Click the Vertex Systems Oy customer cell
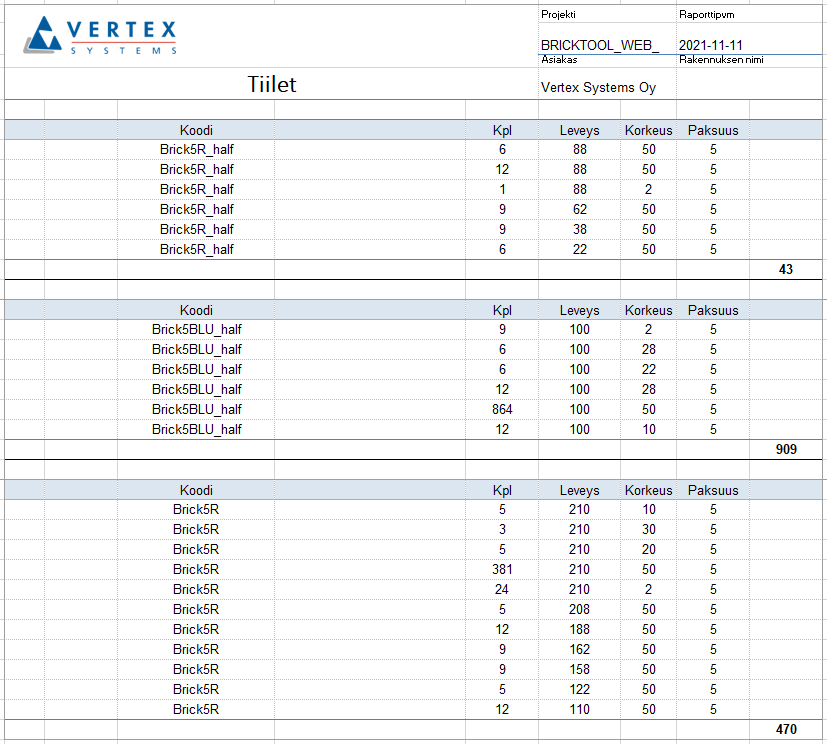Screen dimensions: 827x744 [598, 87]
